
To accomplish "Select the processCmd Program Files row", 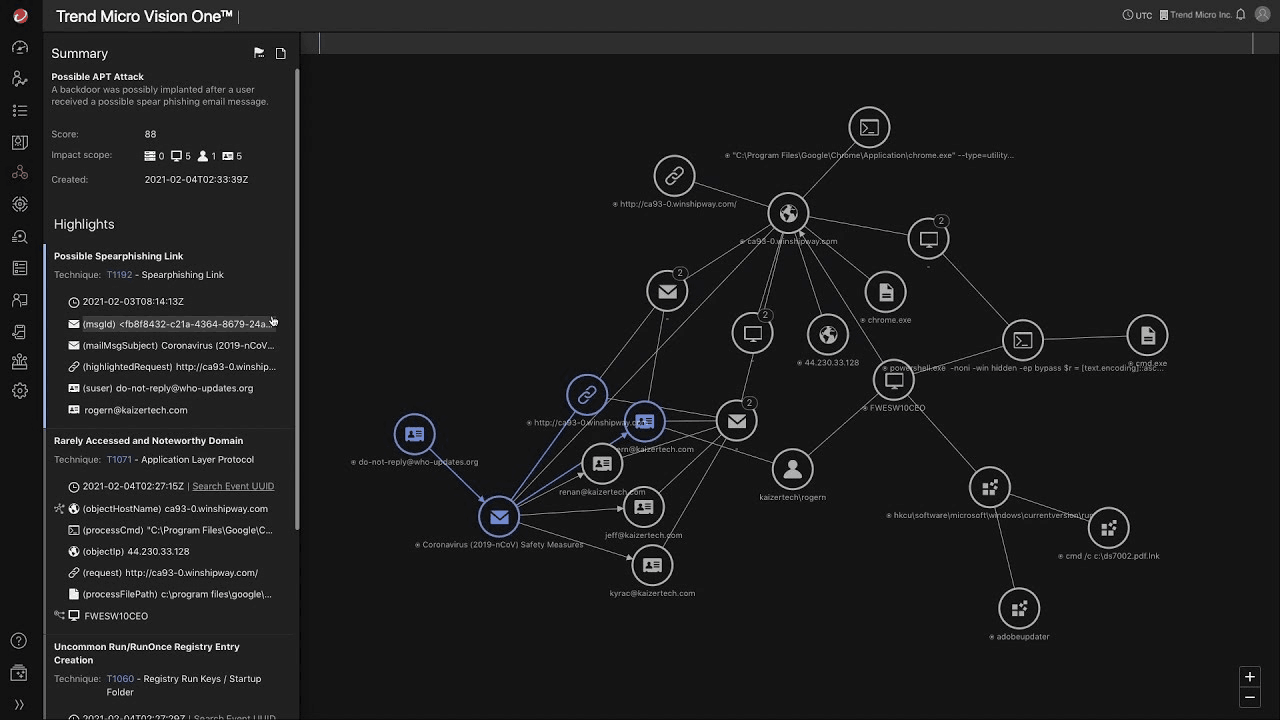I will 171,530.
